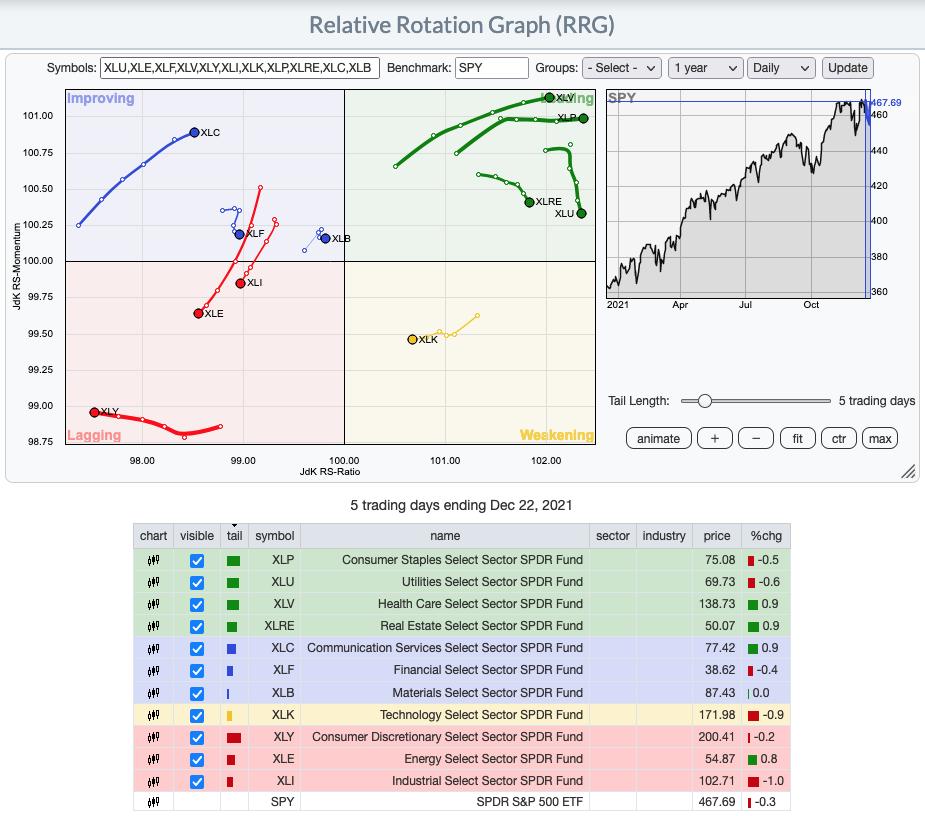This screenshot has height=816, width=925.
Task: Sort table by price column header
Action: [x=717, y=536]
